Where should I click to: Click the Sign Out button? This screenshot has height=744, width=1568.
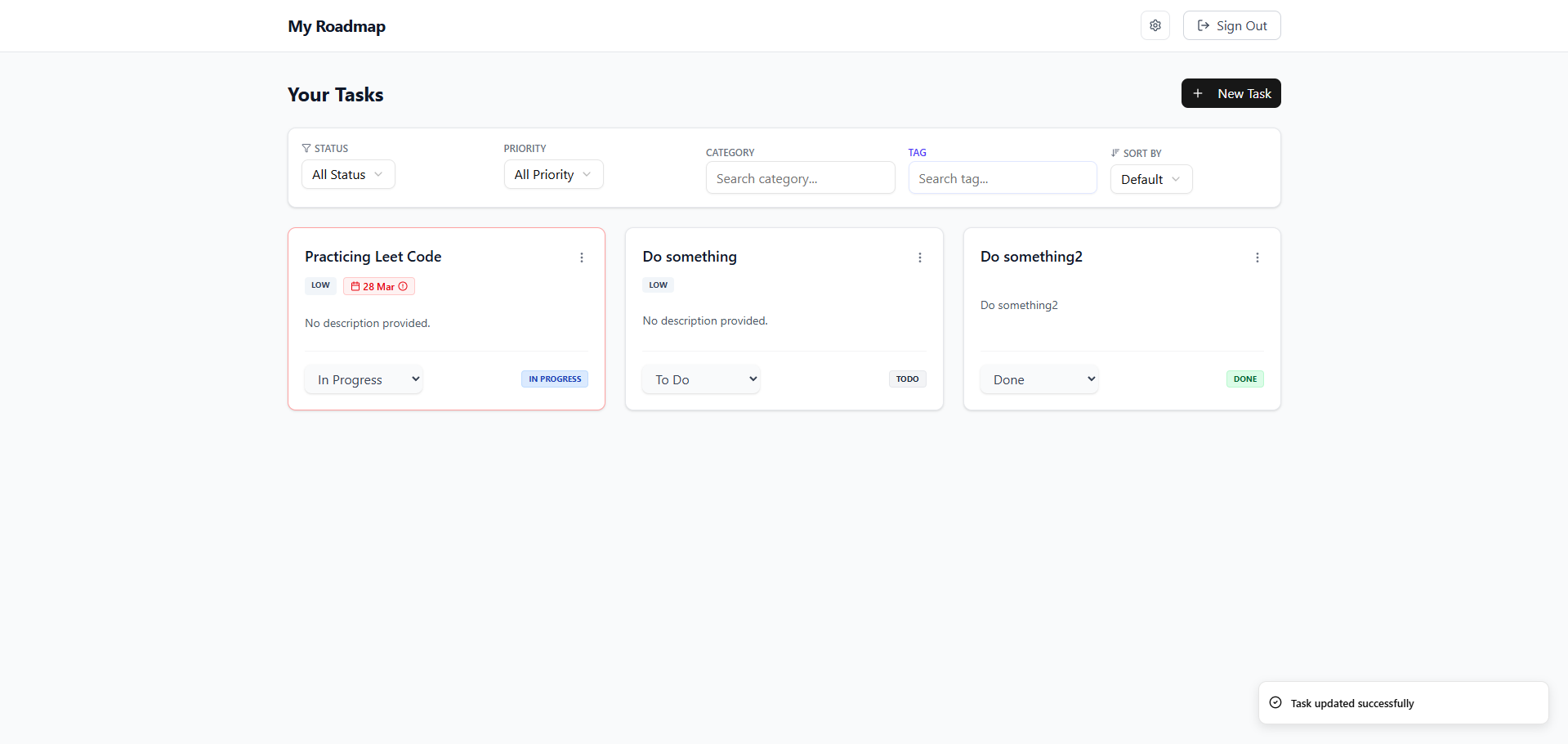(x=1231, y=25)
